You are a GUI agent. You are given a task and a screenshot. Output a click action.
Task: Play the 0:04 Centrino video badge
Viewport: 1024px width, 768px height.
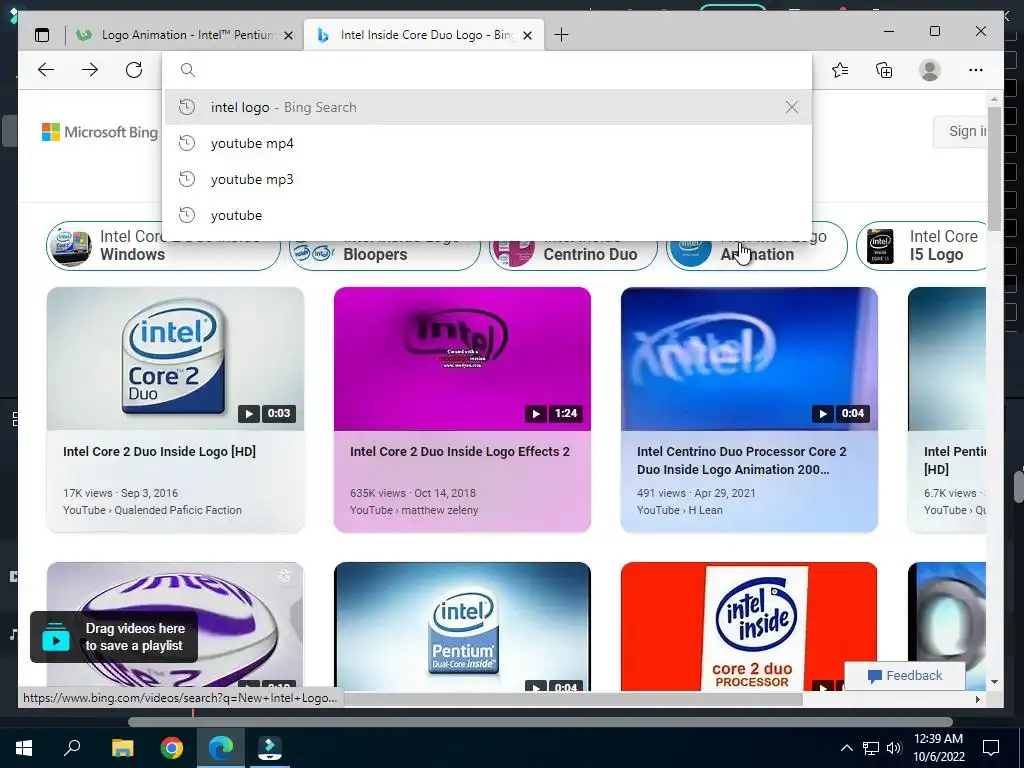tap(840, 413)
